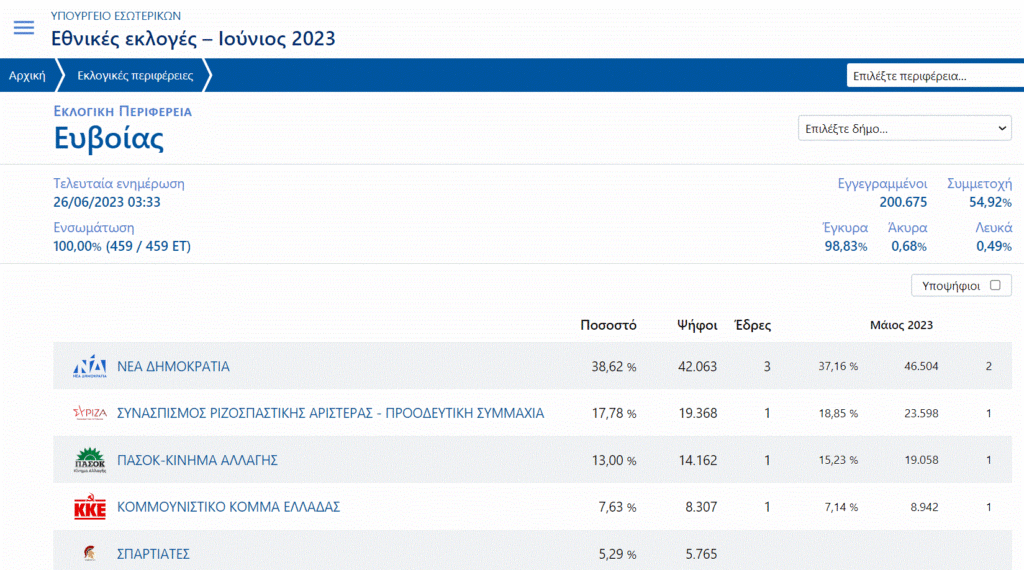Open ΚΟΜΜΟΥΝΙΣΤΙΚΟ ΚΟΜΜΑ ΕΛΛΑΔΑΣ party link

coord(228,507)
